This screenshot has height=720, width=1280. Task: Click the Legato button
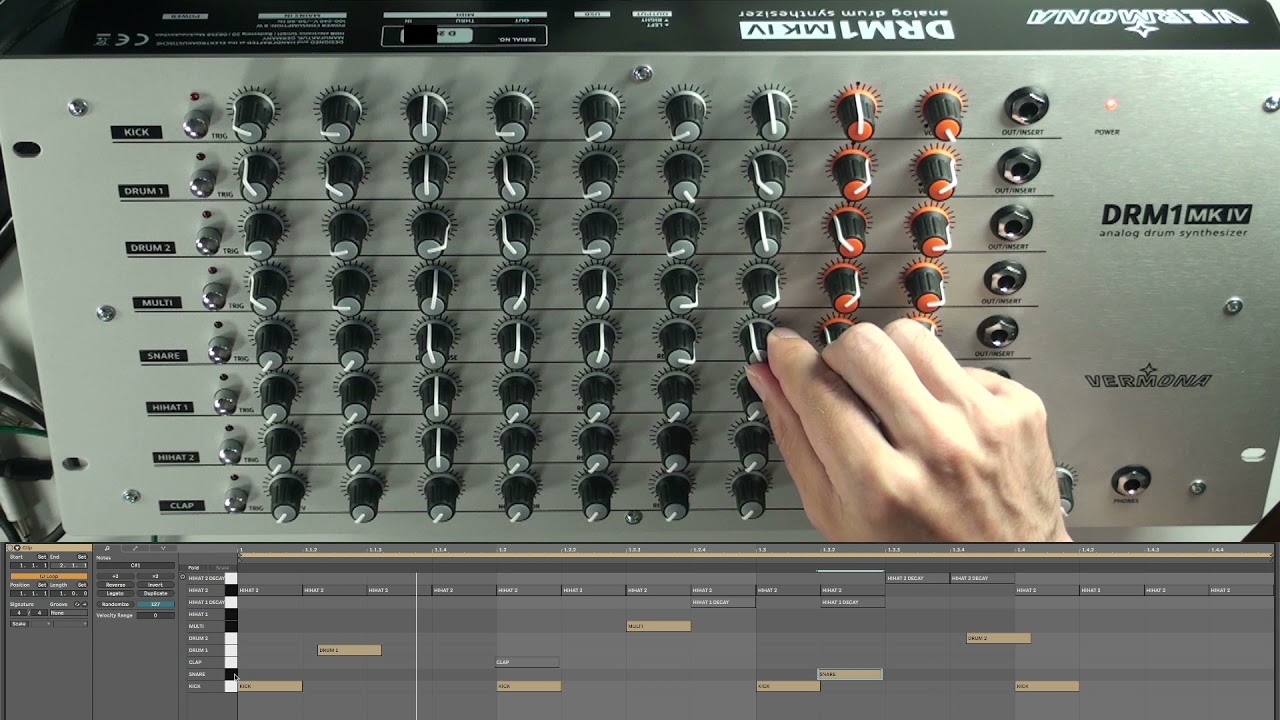tap(115, 593)
